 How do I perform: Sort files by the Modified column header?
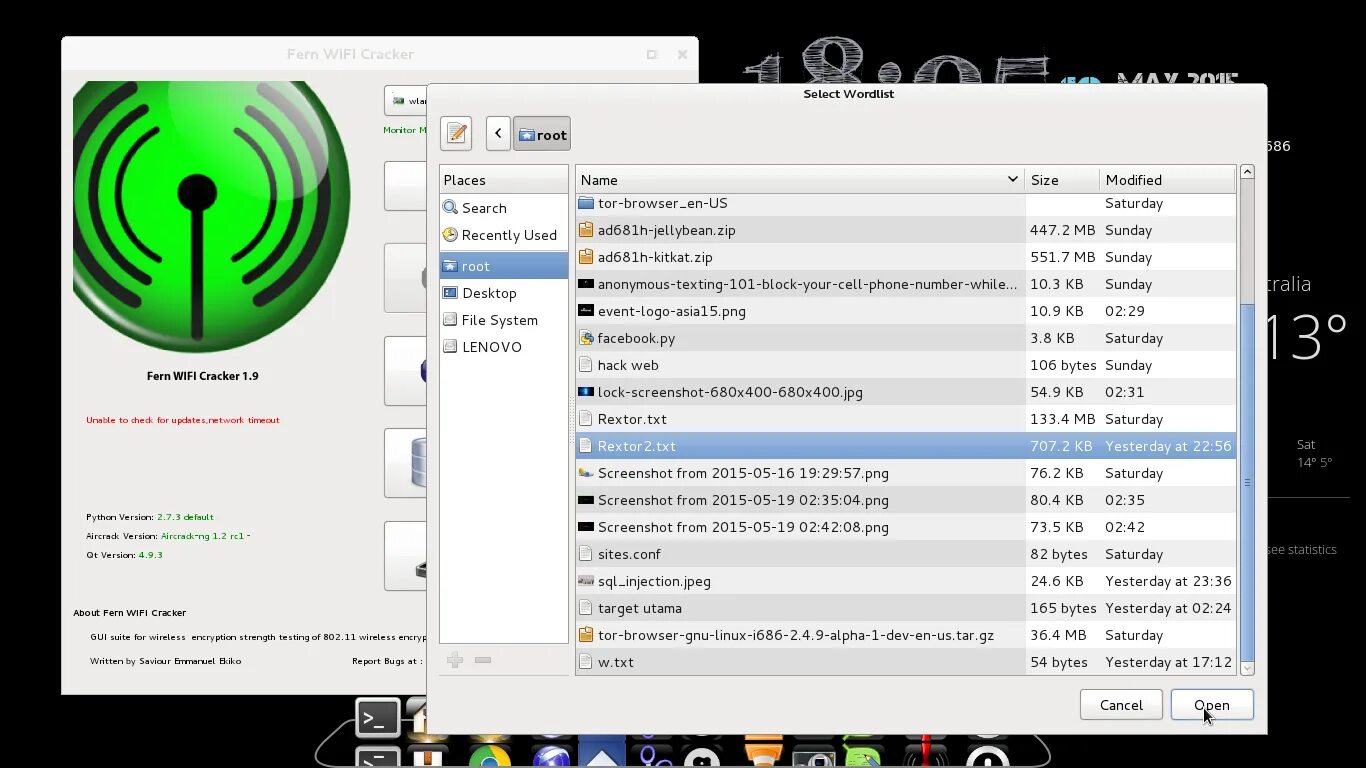[1133, 179]
